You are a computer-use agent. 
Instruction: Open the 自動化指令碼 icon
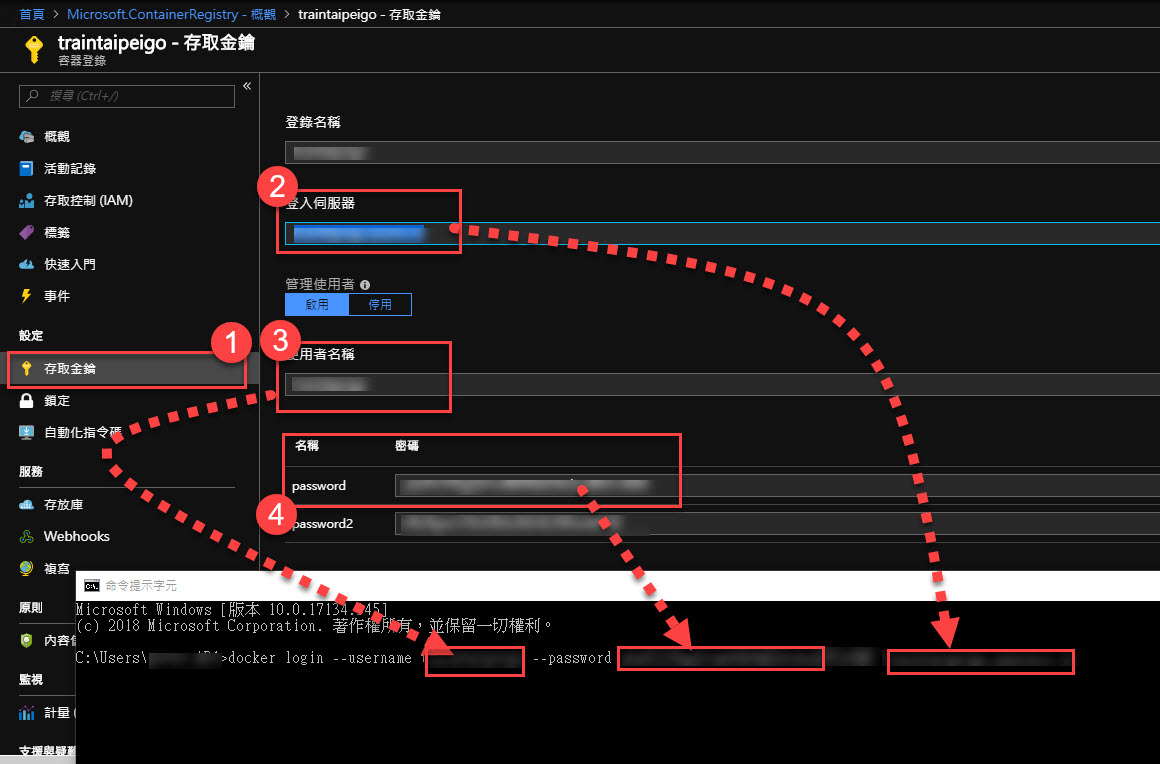point(27,432)
